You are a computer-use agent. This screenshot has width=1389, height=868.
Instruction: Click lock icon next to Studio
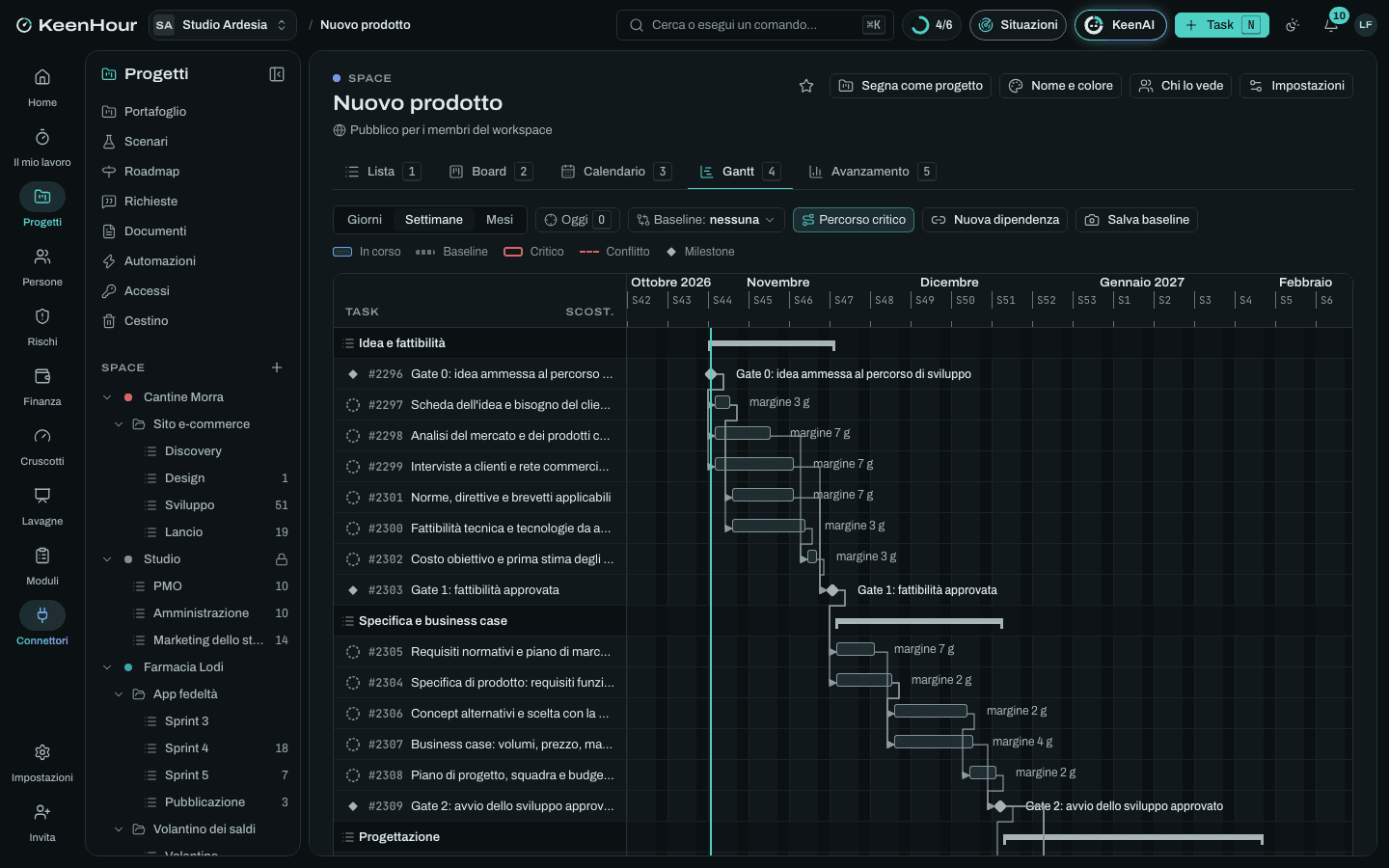[x=282, y=559]
